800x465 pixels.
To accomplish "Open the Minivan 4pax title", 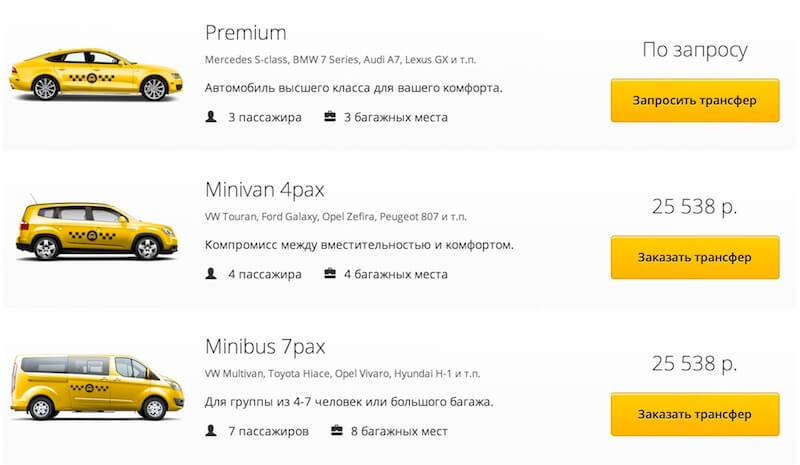I will coord(265,190).
